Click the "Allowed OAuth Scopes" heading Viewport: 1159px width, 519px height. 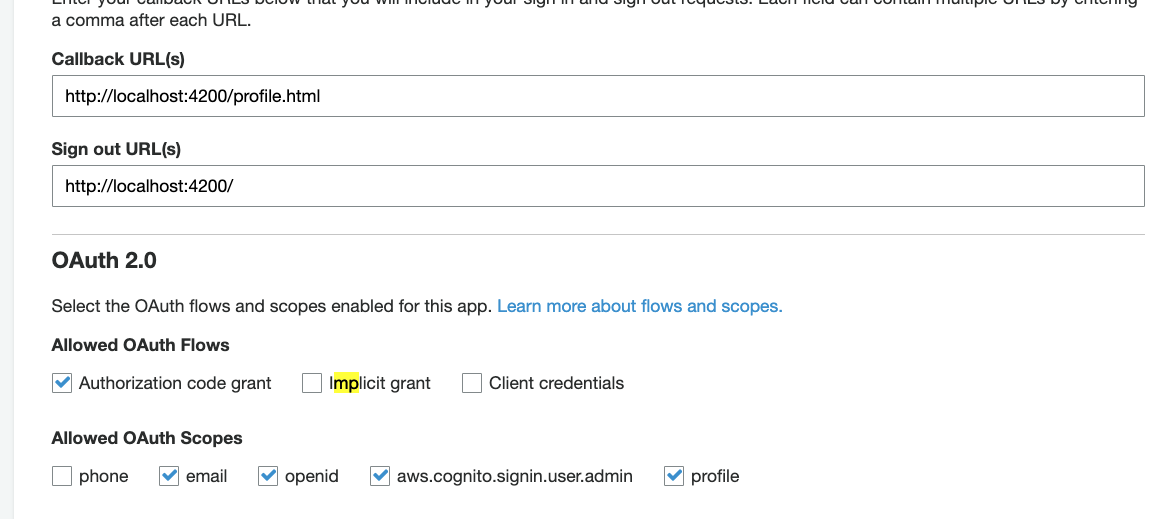[x=147, y=438]
